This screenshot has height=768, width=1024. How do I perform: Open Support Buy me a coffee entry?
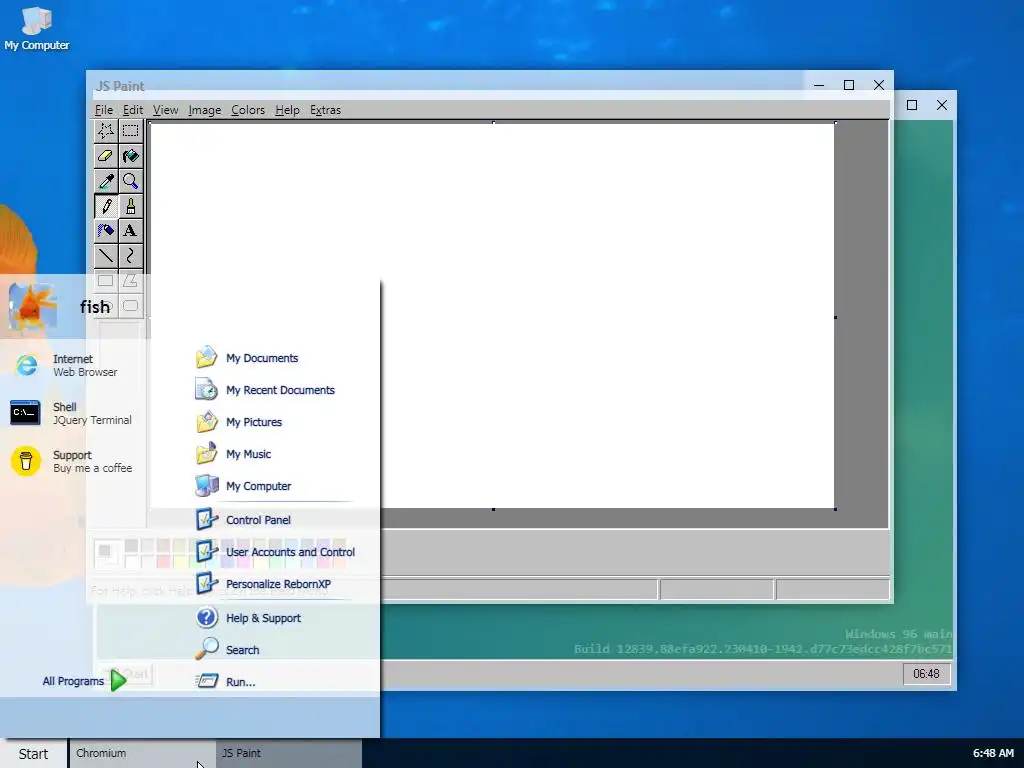pos(72,461)
